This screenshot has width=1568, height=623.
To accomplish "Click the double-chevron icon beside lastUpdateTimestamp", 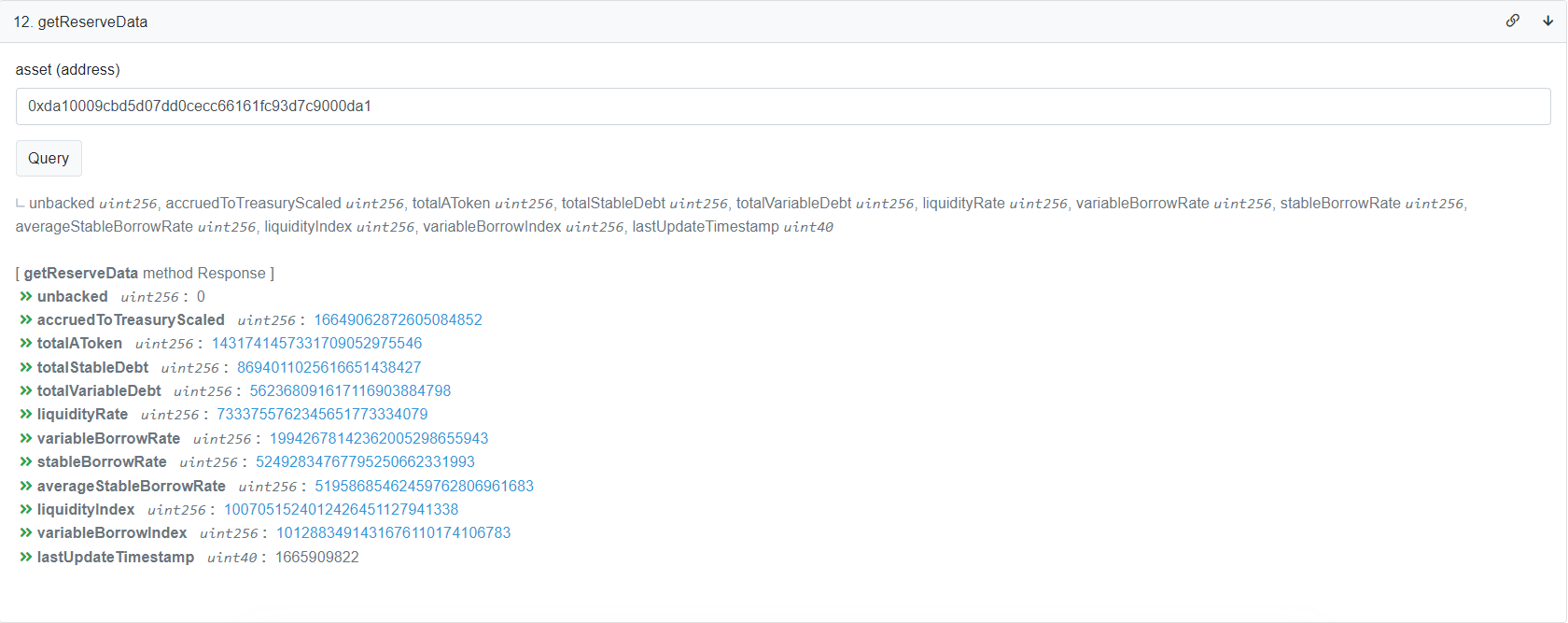I will (26, 558).
